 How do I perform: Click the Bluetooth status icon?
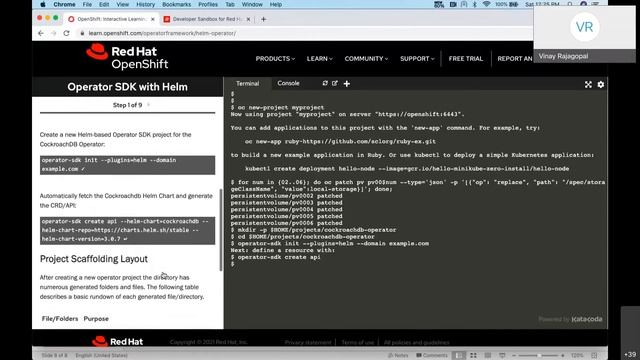475,4
